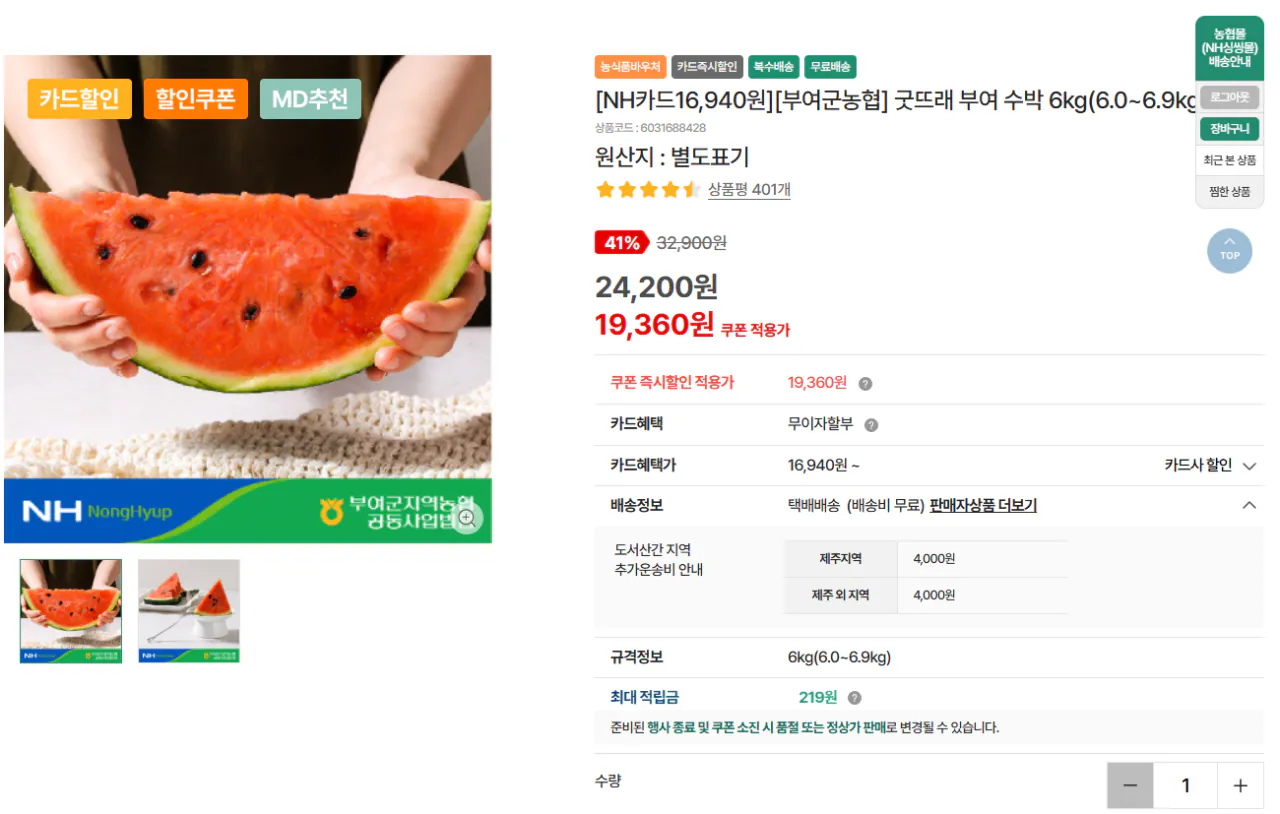Open the help icon beside 최대 적립금 219원
1280x814 pixels.
point(854,697)
